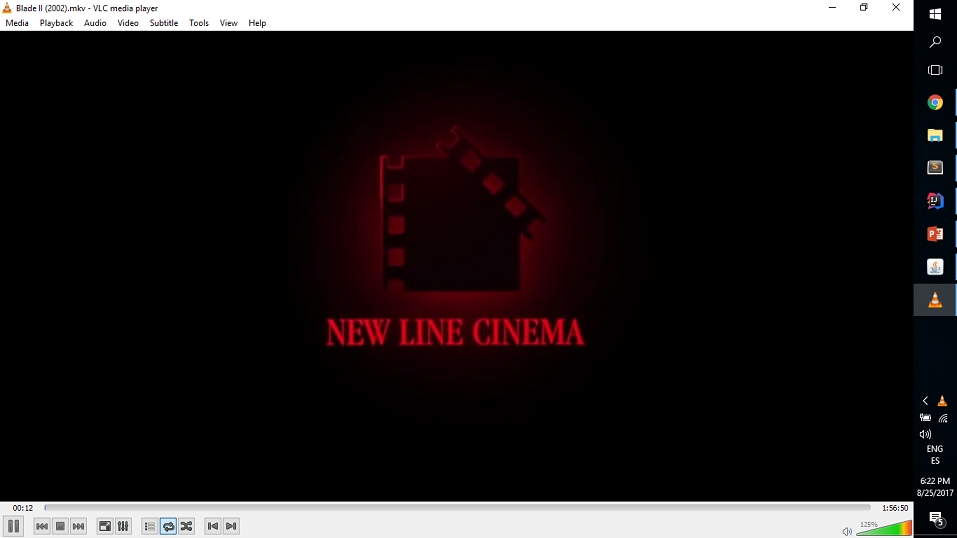Open the View menu
957x538 pixels.
coord(228,23)
